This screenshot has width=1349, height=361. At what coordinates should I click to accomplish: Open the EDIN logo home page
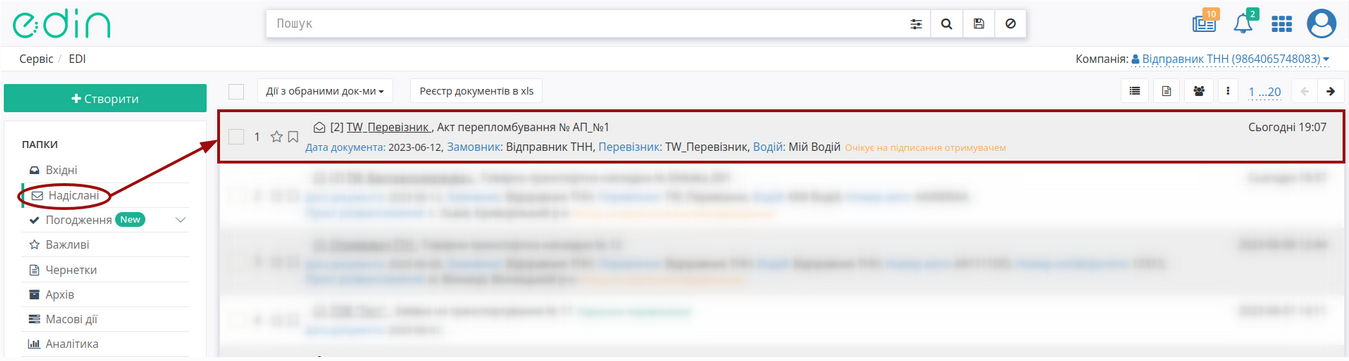[61, 24]
